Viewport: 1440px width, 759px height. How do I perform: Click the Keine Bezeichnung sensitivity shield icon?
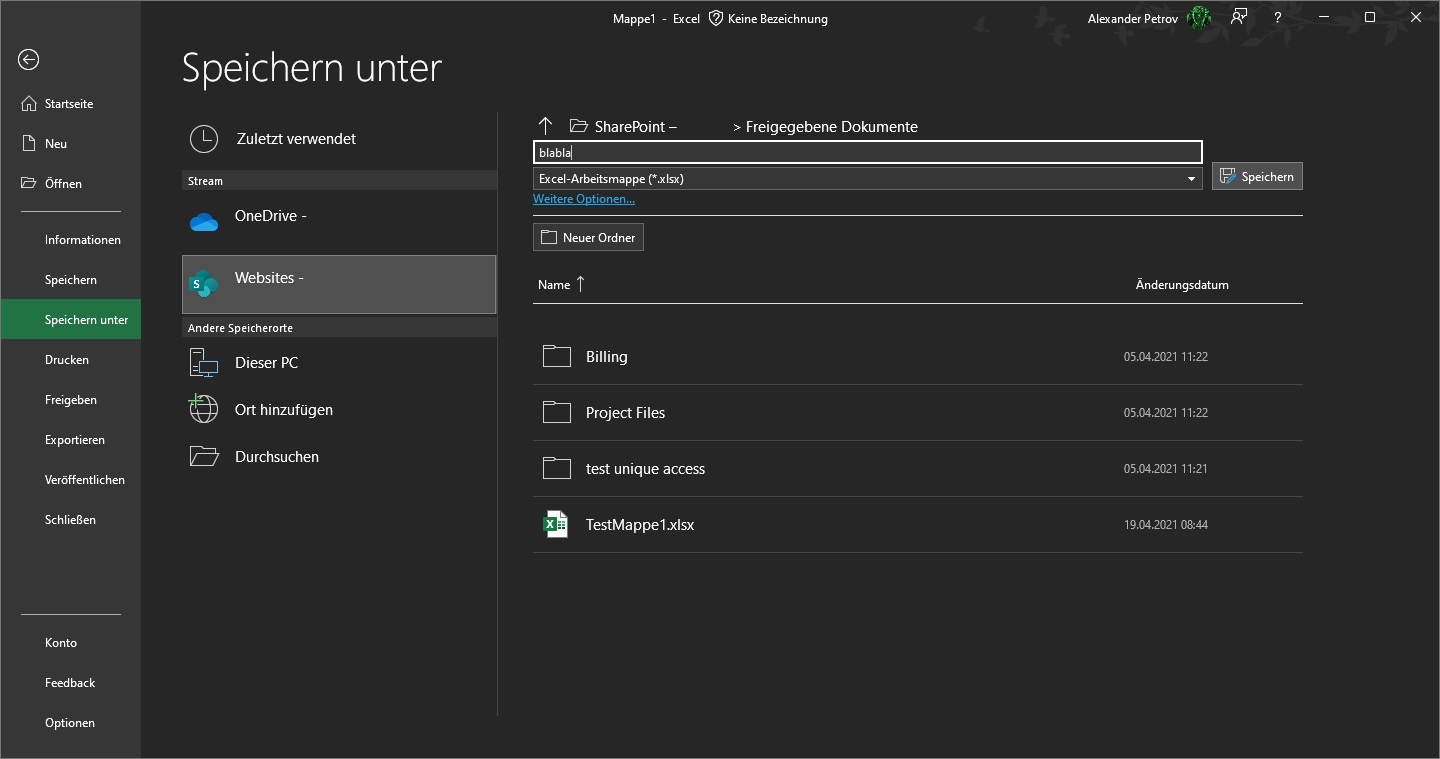pyautogui.click(x=716, y=18)
